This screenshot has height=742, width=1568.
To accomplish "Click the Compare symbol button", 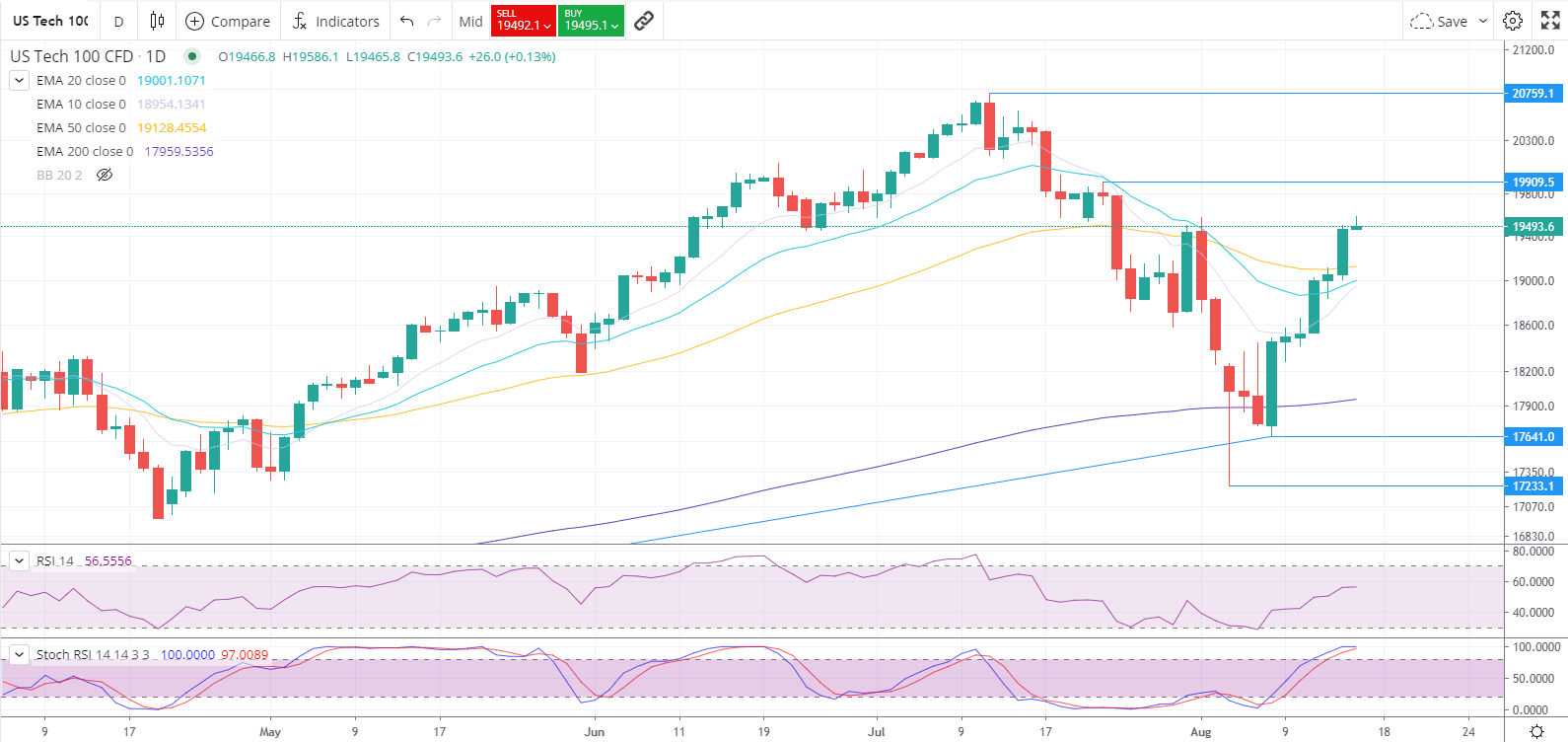I will coord(228,21).
